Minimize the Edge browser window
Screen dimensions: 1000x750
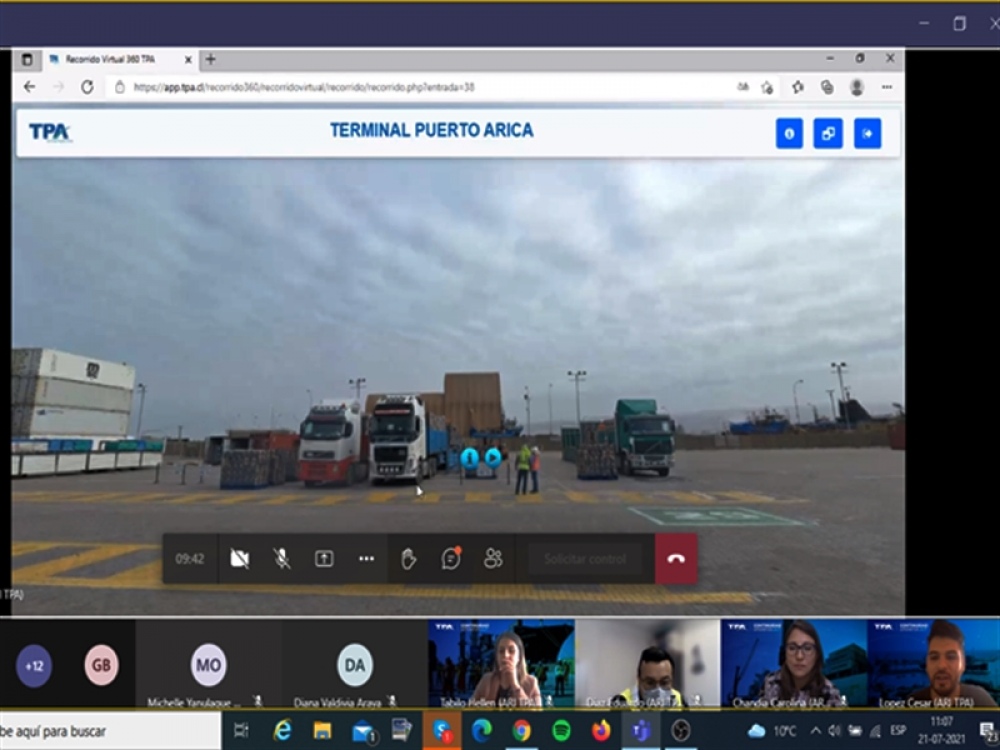tap(830, 59)
